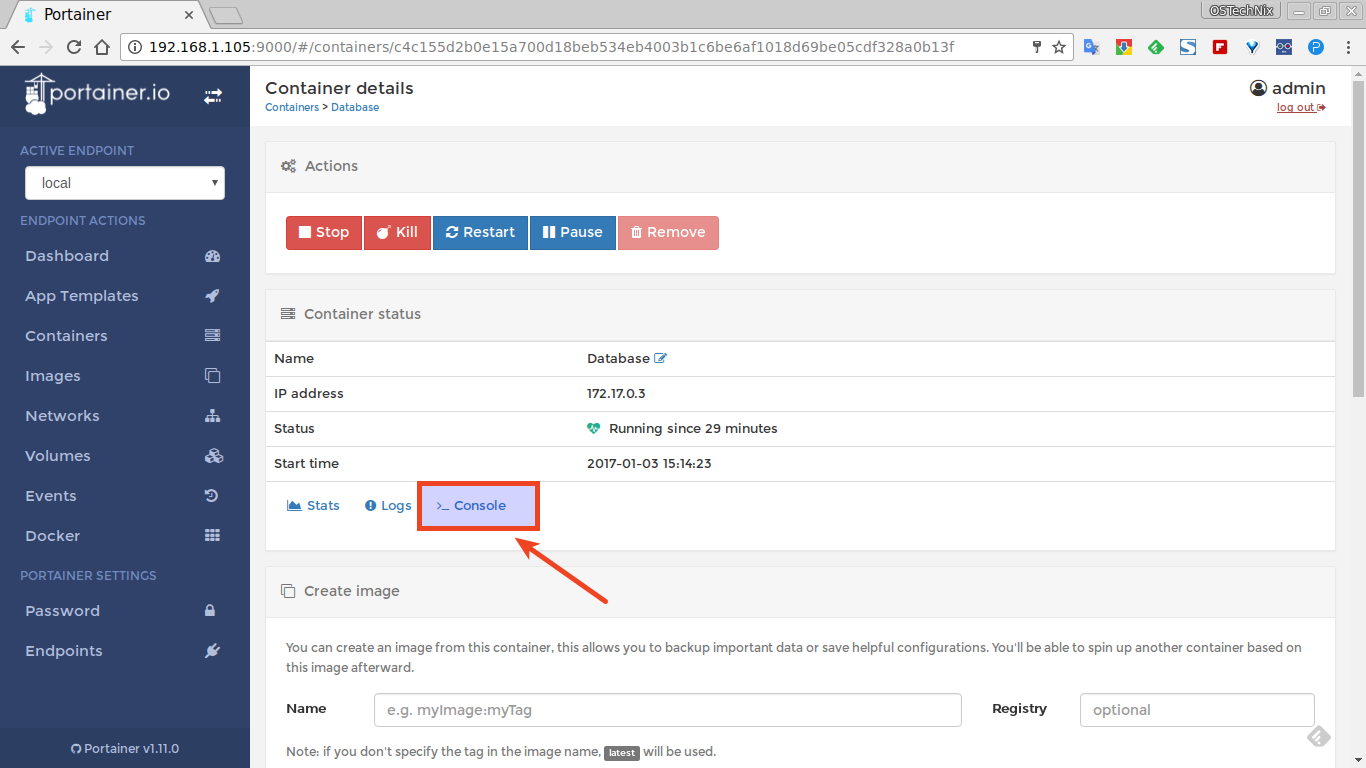Click the Google Translate extension icon
Viewport: 1366px width, 768px height.
[1092, 47]
